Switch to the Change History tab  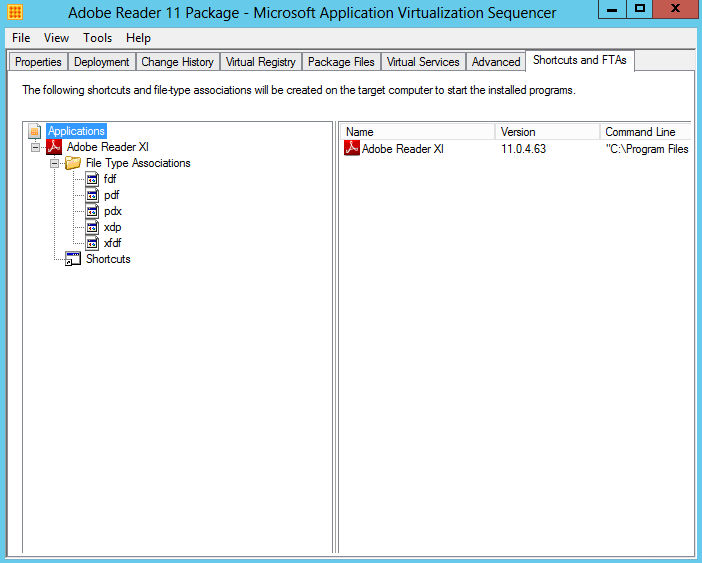(177, 62)
